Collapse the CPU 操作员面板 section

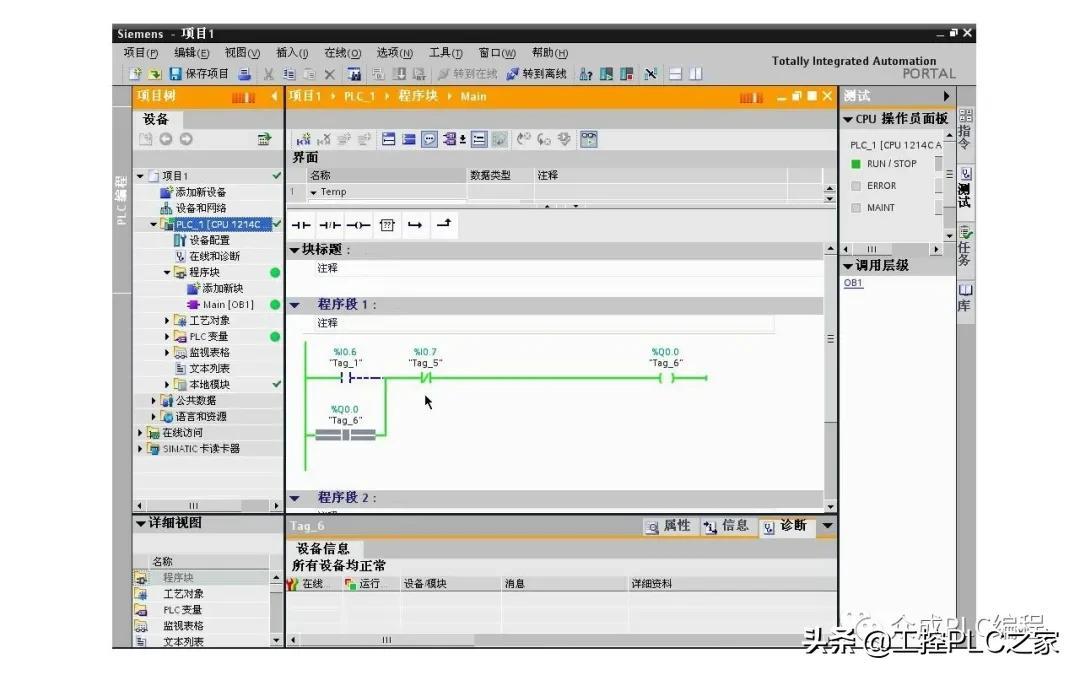click(x=848, y=119)
